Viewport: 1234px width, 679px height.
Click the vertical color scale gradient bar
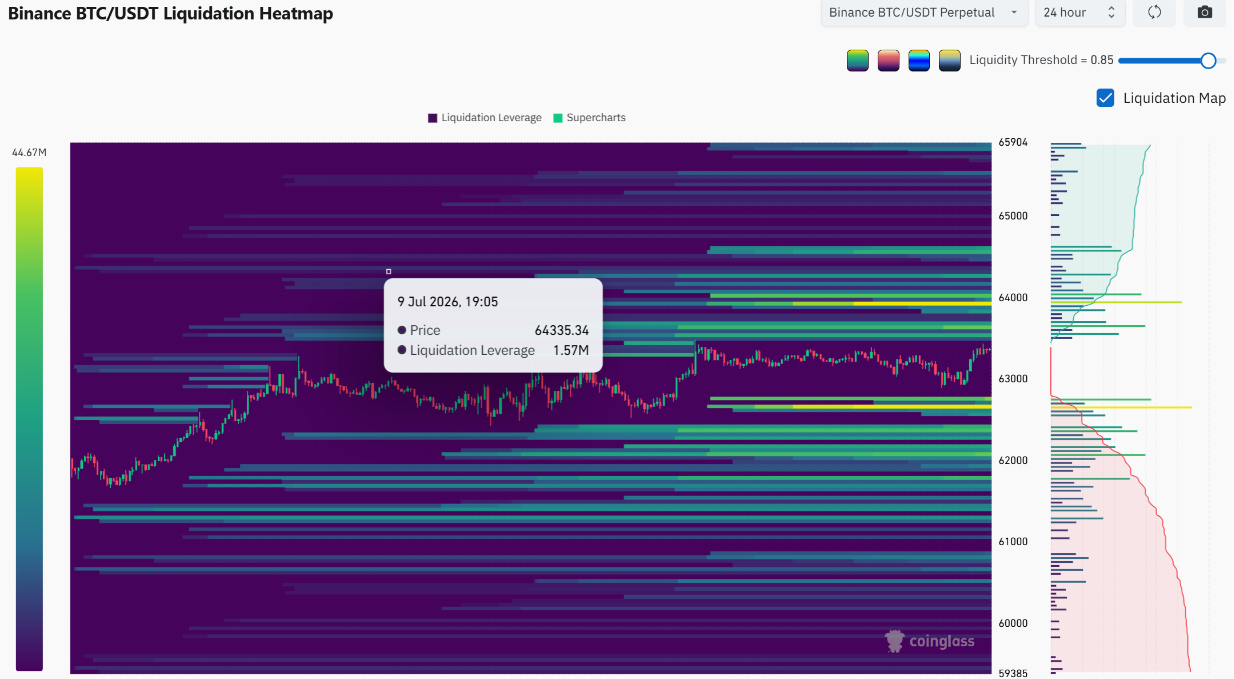pyautogui.click(x=29, y=419)
